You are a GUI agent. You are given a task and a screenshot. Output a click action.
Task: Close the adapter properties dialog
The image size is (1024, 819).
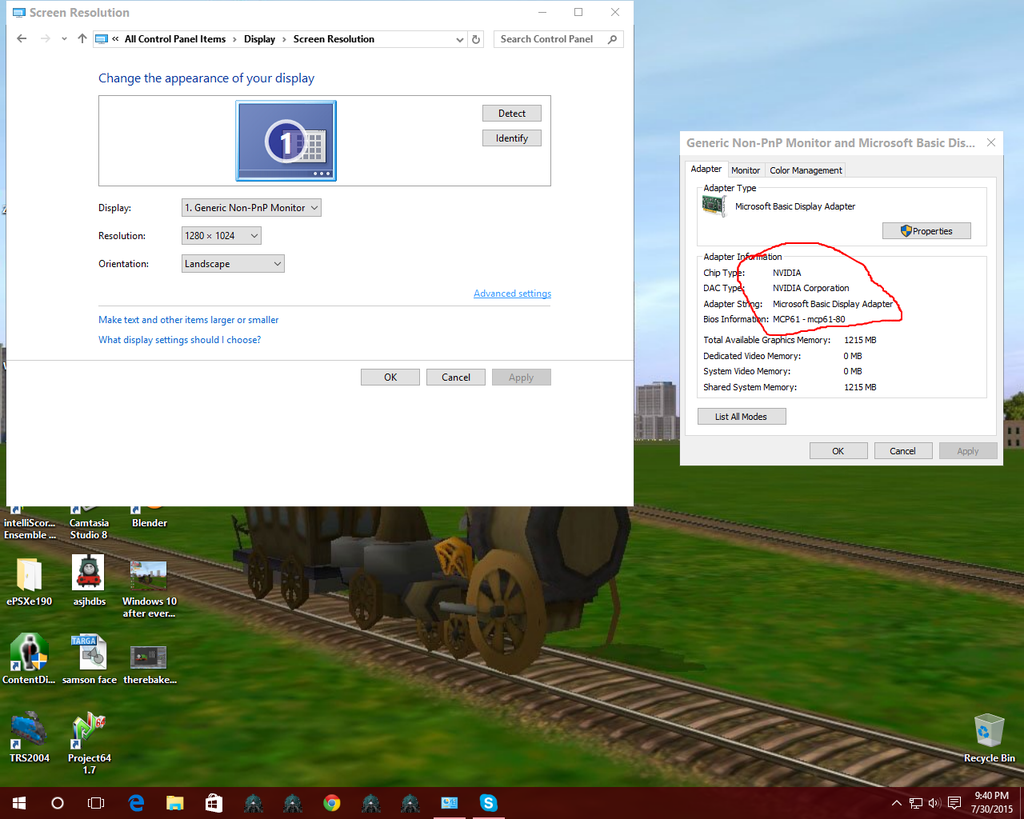991,142
